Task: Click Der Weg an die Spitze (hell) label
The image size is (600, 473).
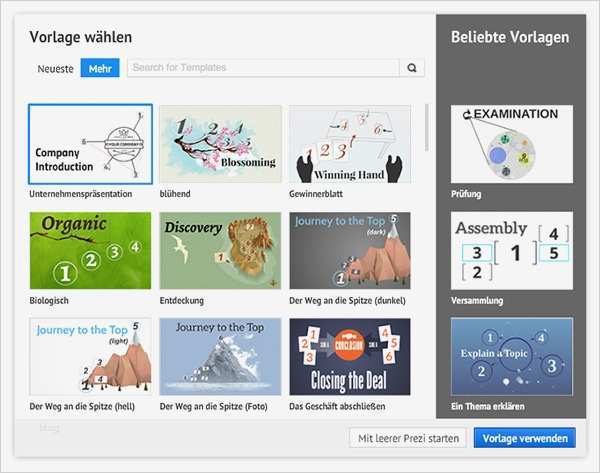Action: click(82, 406)
